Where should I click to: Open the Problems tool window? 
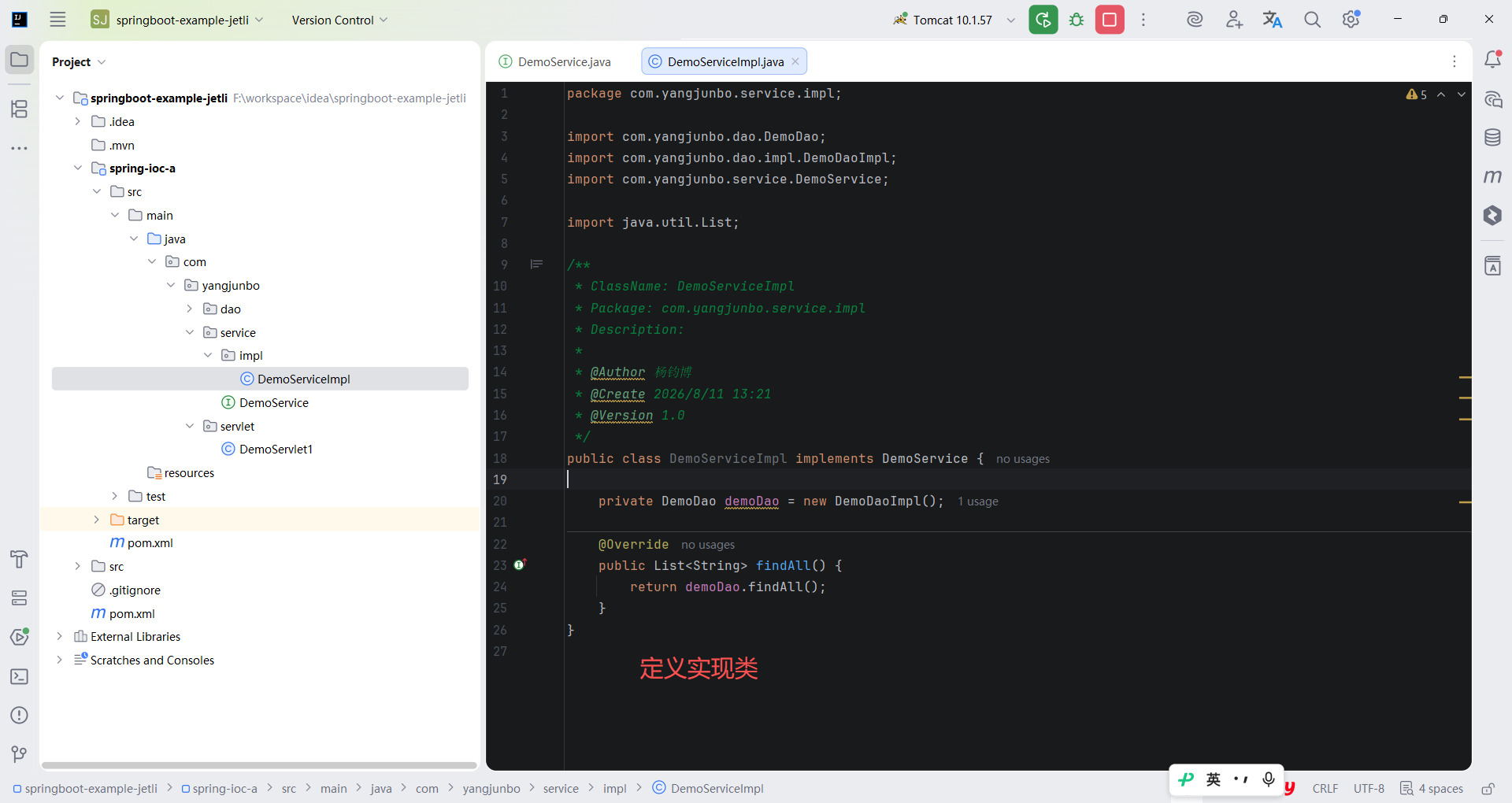pyautogui.click(x=20, y=716)
